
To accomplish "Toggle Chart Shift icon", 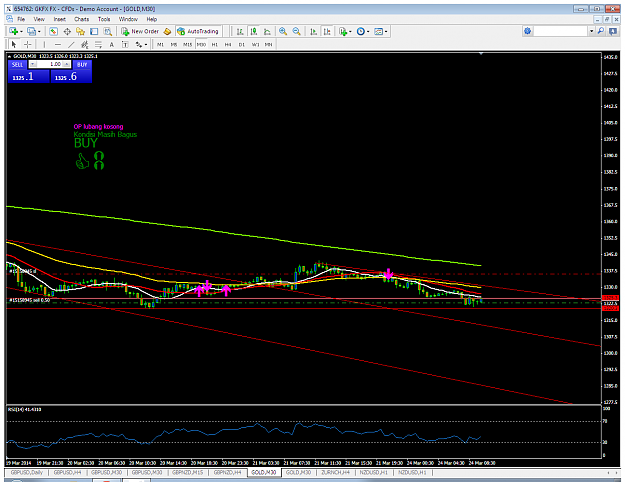I will [327, 31].
